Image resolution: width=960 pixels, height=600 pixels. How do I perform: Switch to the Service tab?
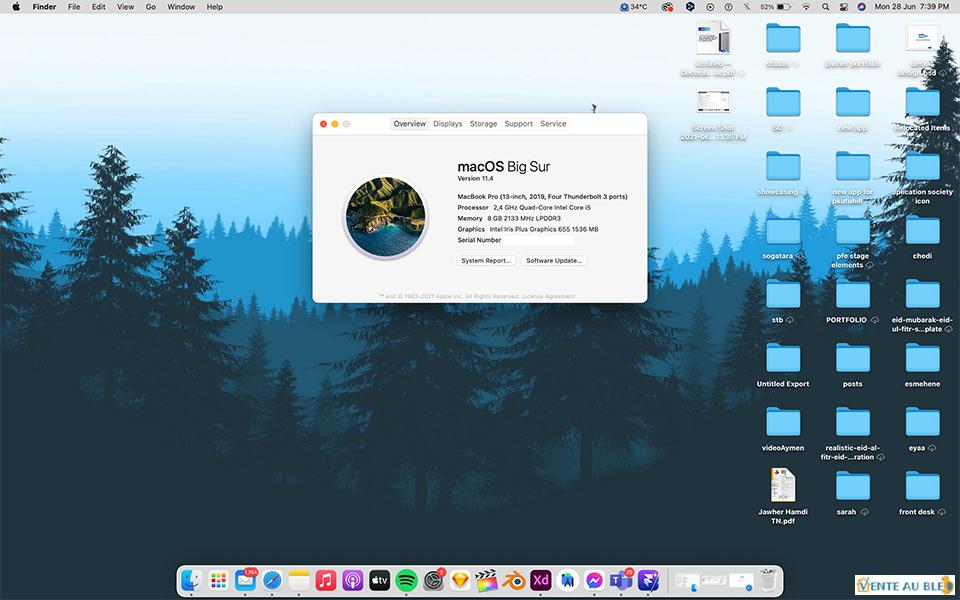[x=553, y=124]
